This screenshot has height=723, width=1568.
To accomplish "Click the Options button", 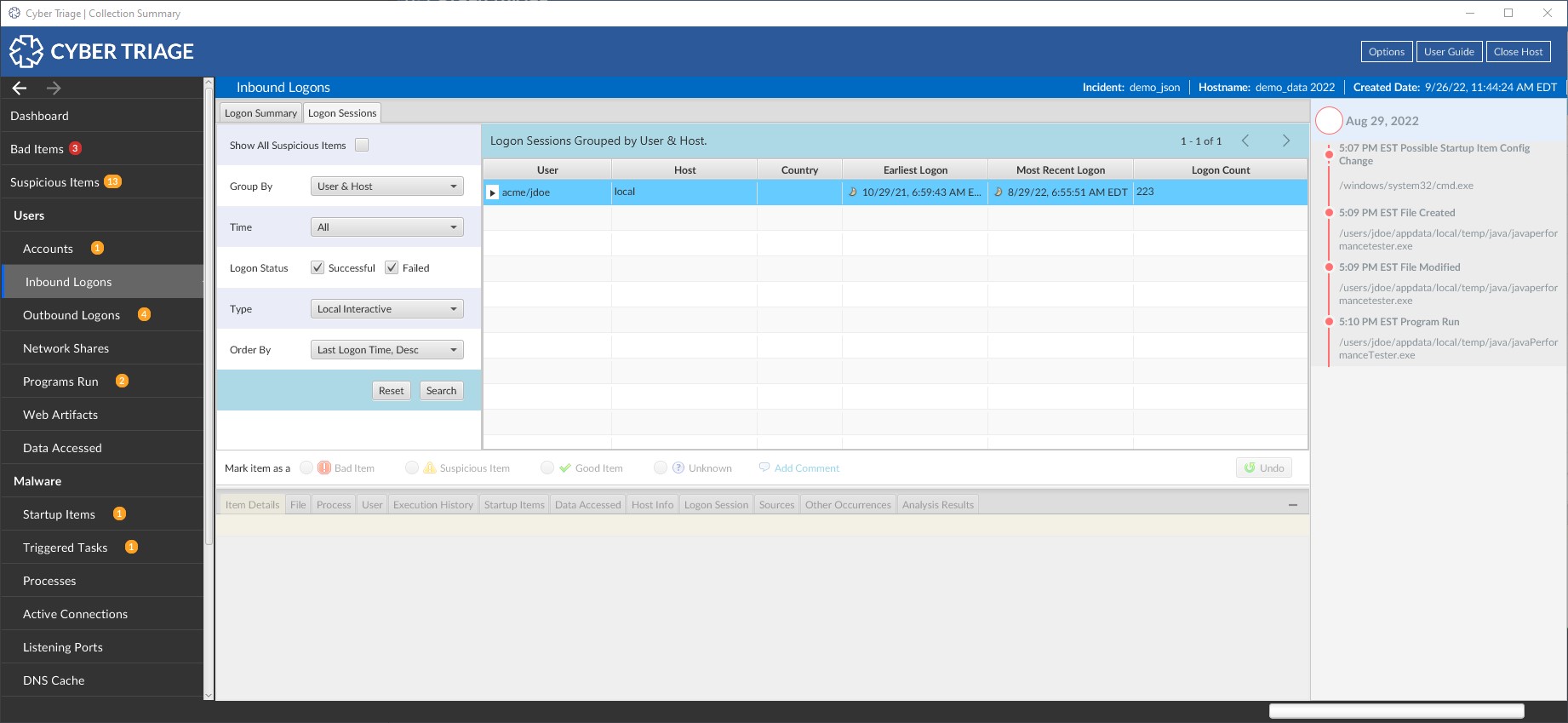I will [1387, 52].
